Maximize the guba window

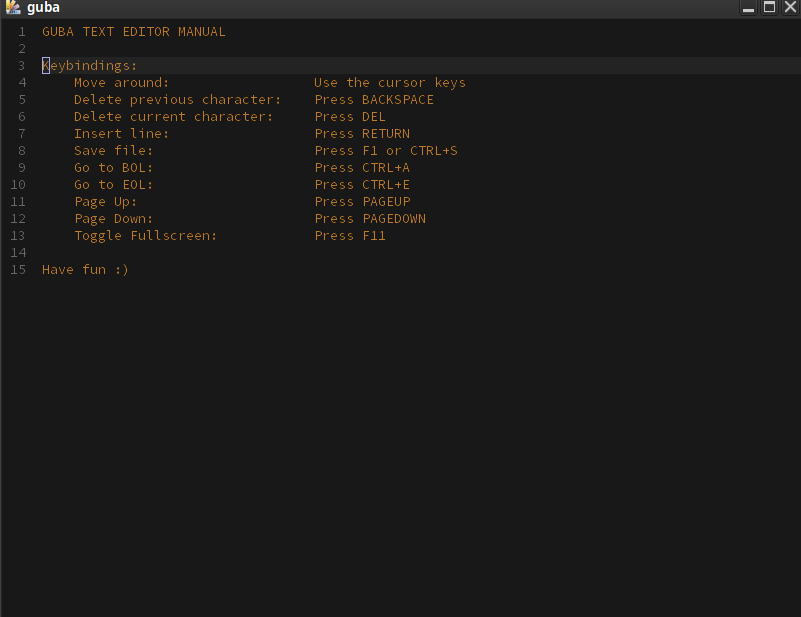point(769,7)
